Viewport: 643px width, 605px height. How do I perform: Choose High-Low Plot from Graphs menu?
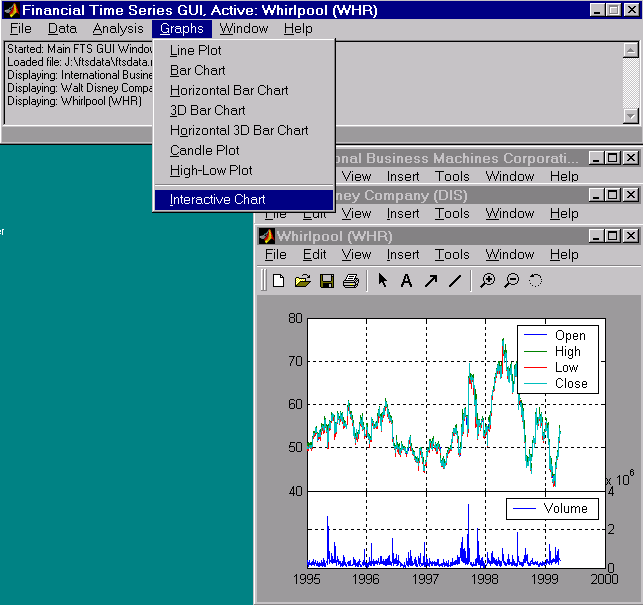245,171
